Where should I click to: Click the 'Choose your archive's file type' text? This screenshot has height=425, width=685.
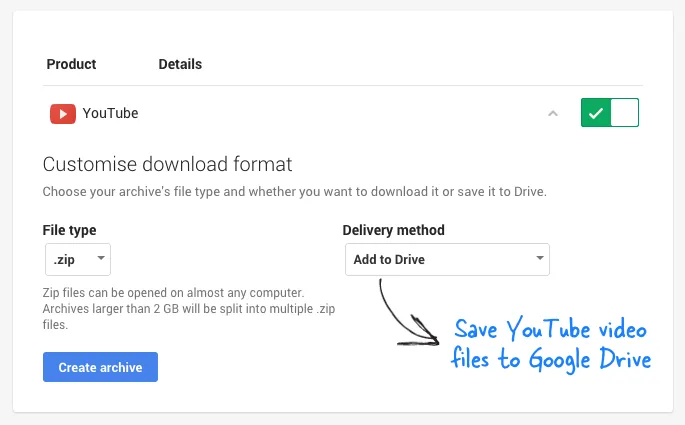coord(294,192)
